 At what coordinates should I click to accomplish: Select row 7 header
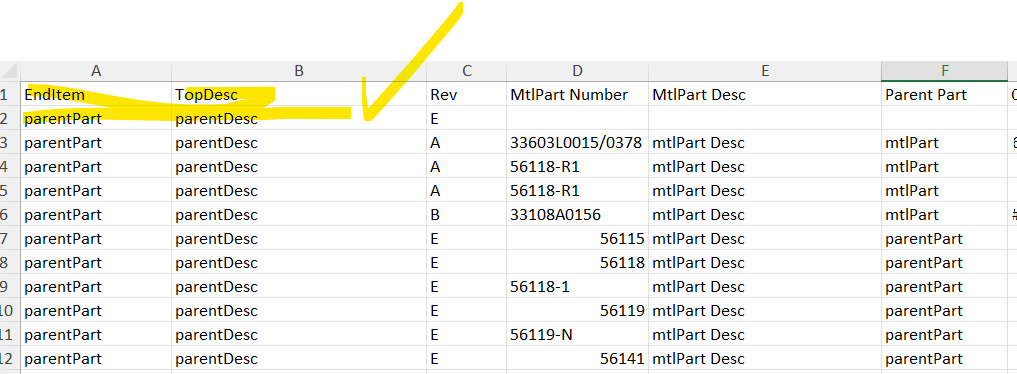[x=10, y=239]
